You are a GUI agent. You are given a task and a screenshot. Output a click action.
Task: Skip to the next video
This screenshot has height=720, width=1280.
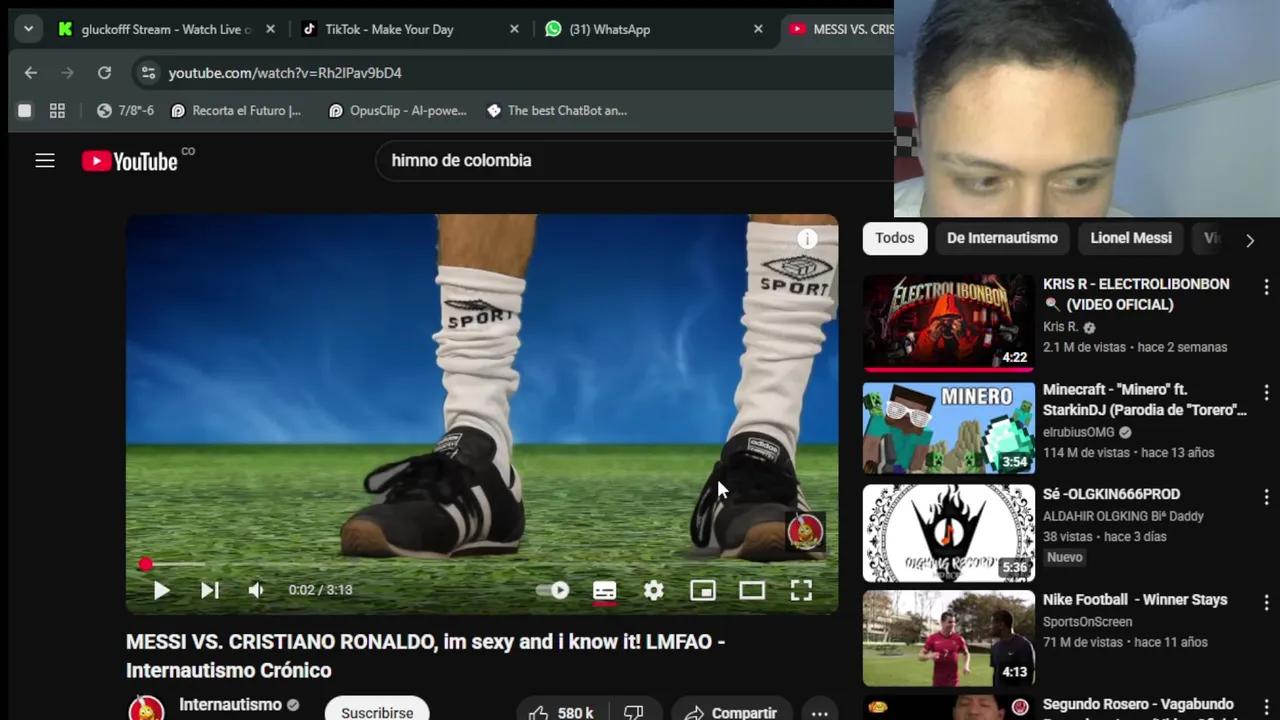[209, 590]
